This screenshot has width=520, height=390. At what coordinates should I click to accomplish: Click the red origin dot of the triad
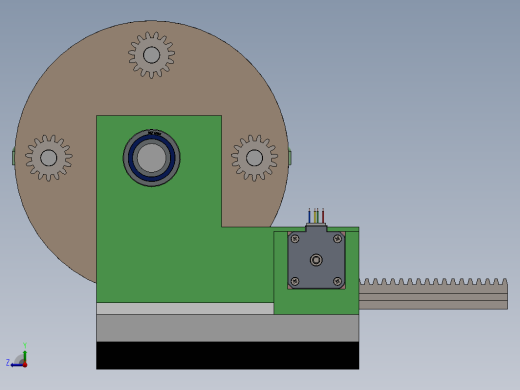coord(25,365)
